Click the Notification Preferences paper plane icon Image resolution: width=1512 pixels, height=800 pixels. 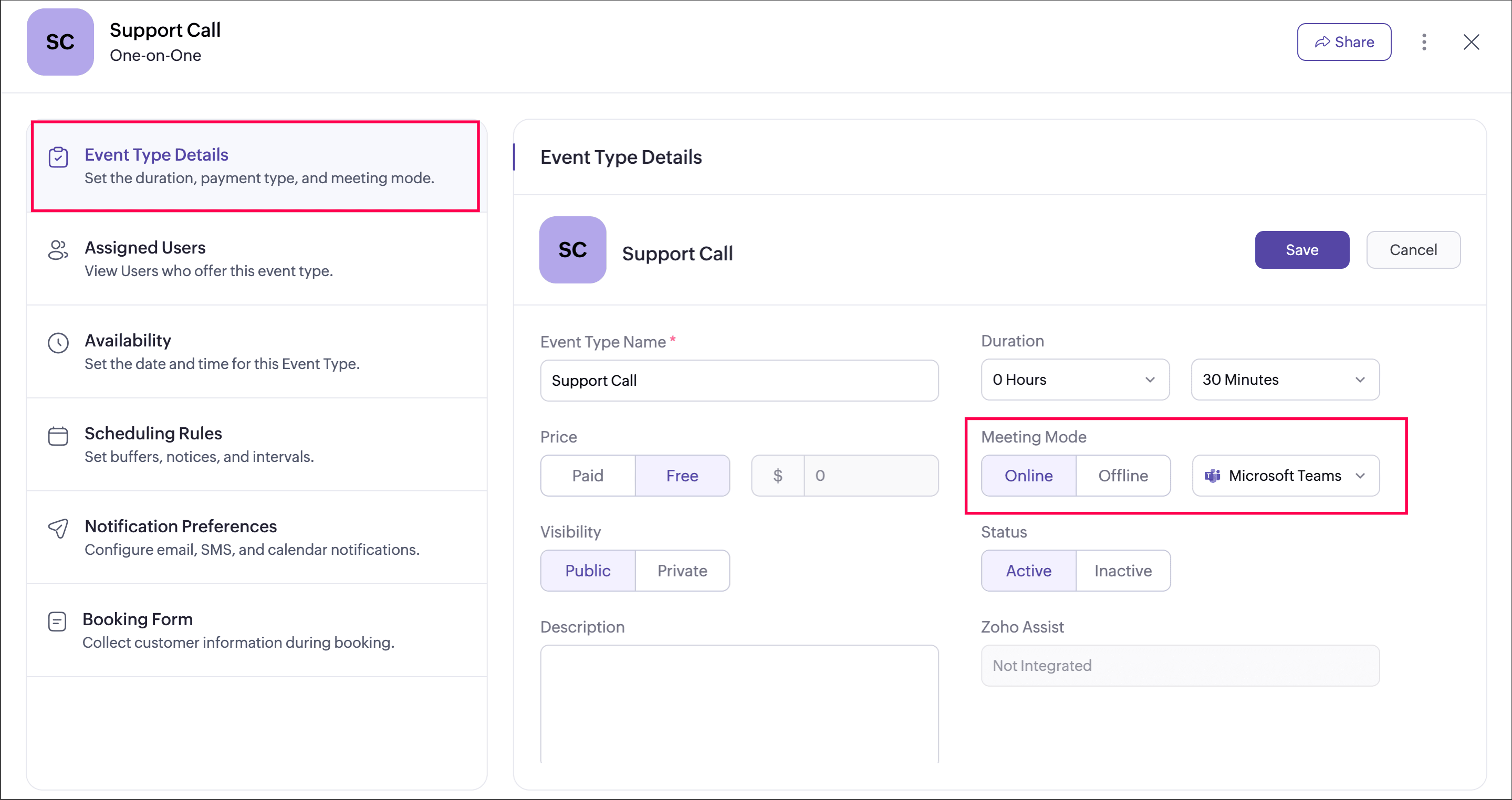58,529
